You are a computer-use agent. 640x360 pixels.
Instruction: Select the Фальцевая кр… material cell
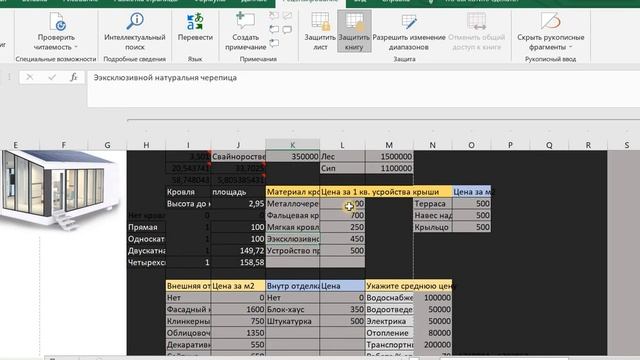point(293,216)
